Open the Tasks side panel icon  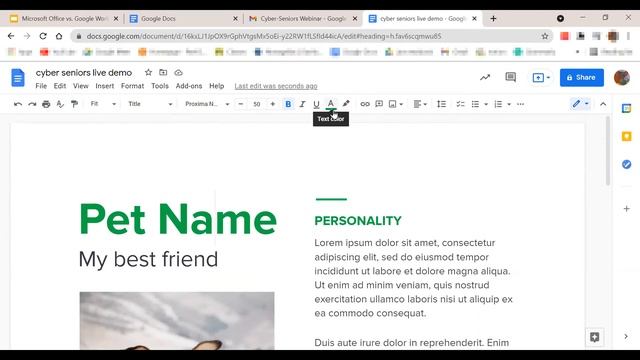pos(627,164)
